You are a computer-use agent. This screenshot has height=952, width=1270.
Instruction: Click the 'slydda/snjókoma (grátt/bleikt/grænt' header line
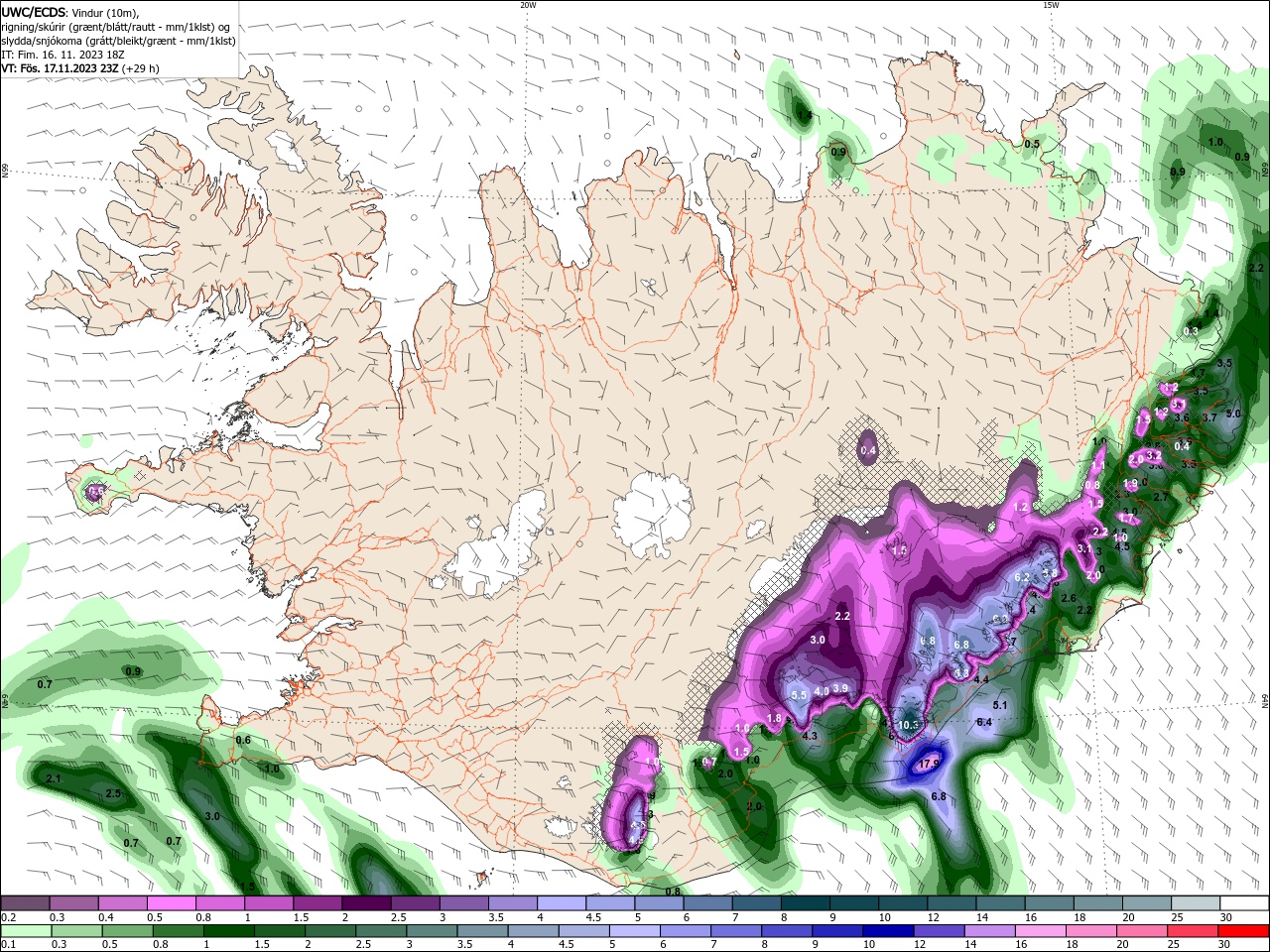point(118,41)
